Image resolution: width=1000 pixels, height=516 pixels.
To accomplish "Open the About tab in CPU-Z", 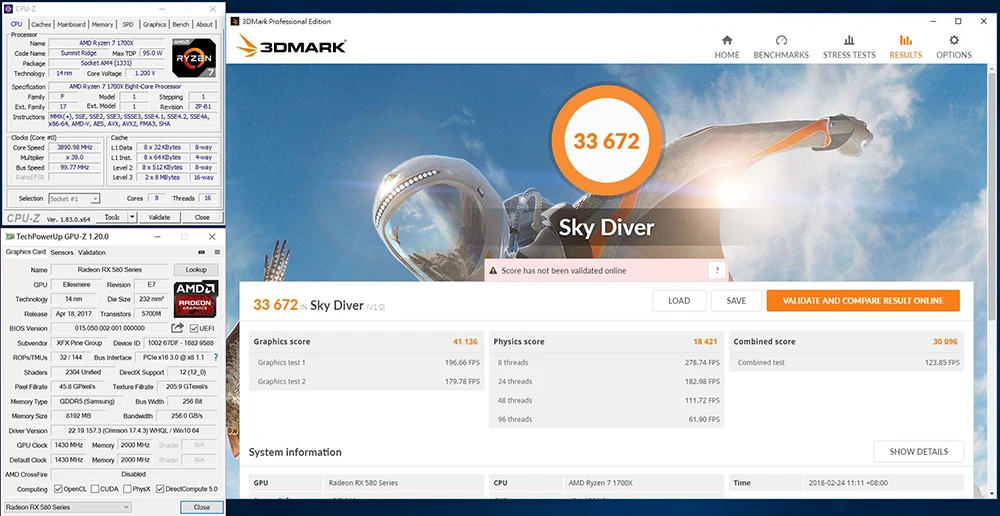I will pos(204,24).
